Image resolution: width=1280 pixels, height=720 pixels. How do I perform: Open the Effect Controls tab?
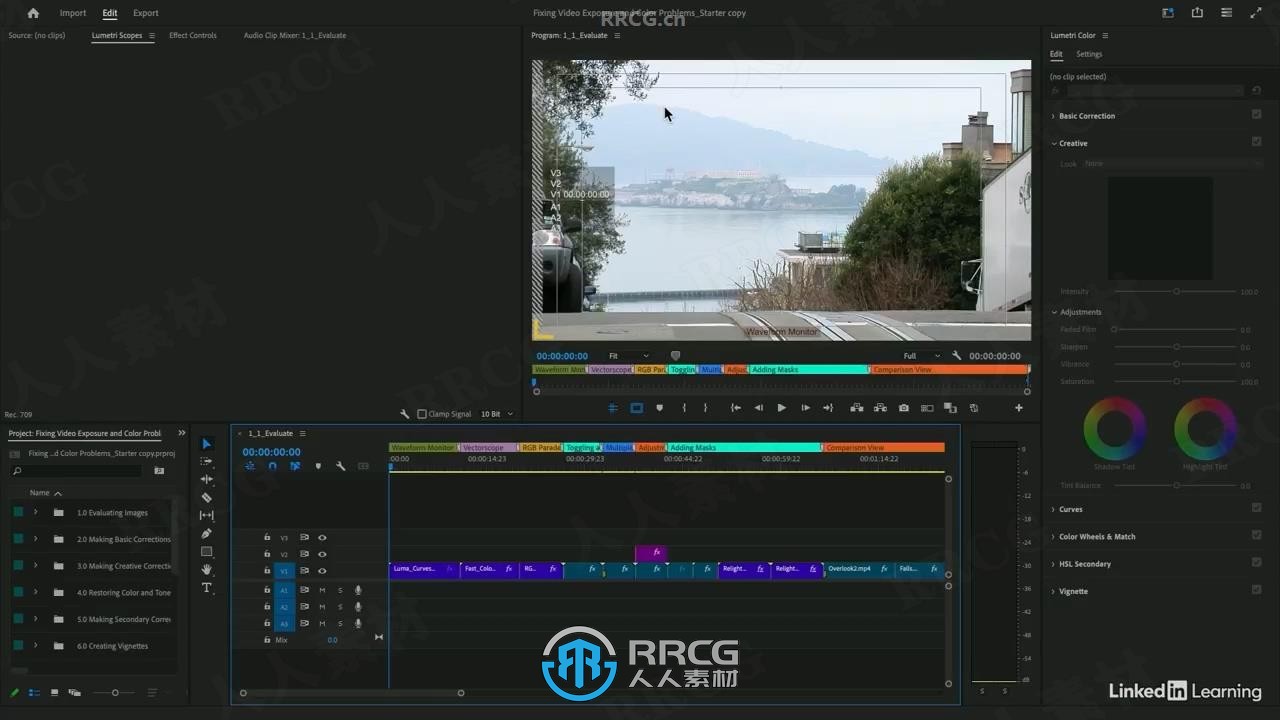click(193, 35)
